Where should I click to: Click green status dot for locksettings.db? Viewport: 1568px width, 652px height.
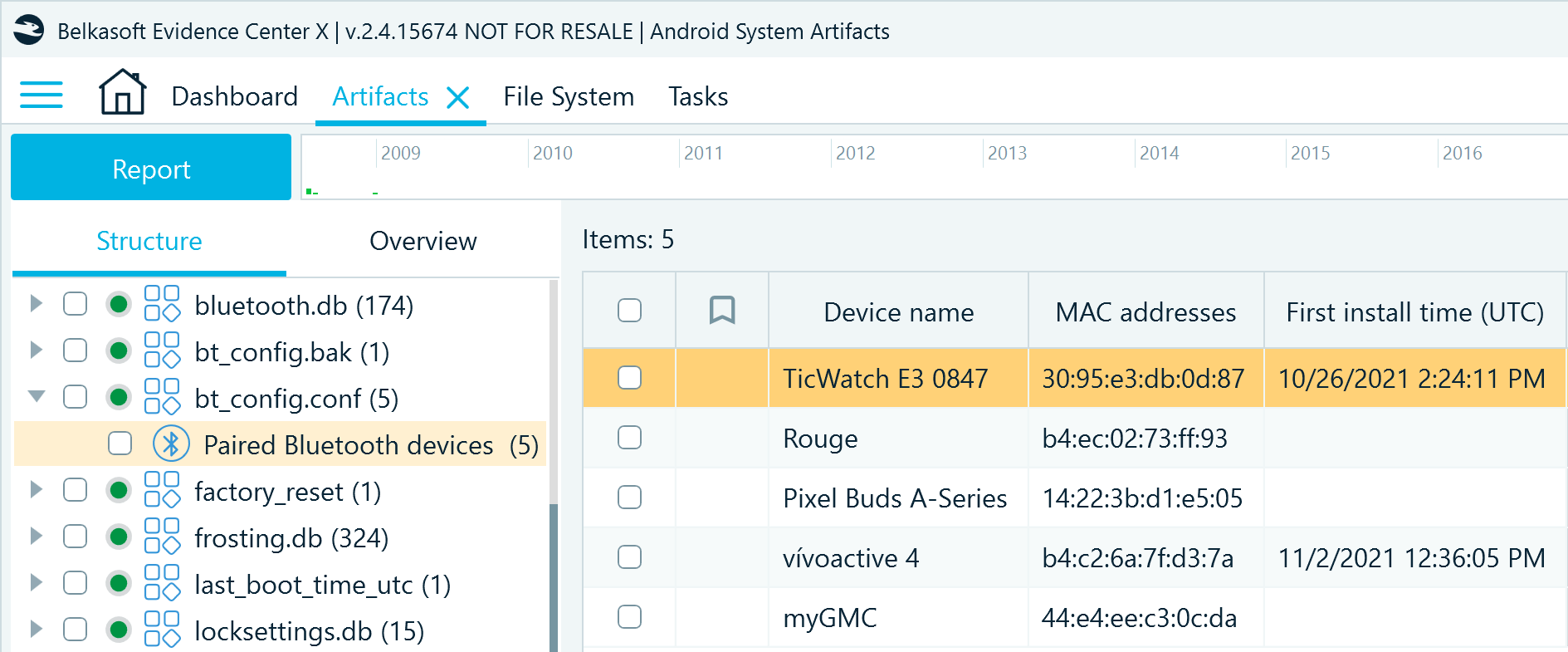point(119,630)
